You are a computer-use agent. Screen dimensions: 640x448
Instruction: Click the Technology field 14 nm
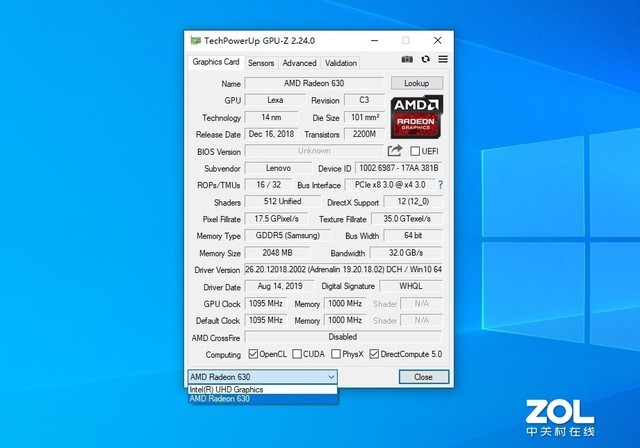pyautogui.click(x=271, y=118)
